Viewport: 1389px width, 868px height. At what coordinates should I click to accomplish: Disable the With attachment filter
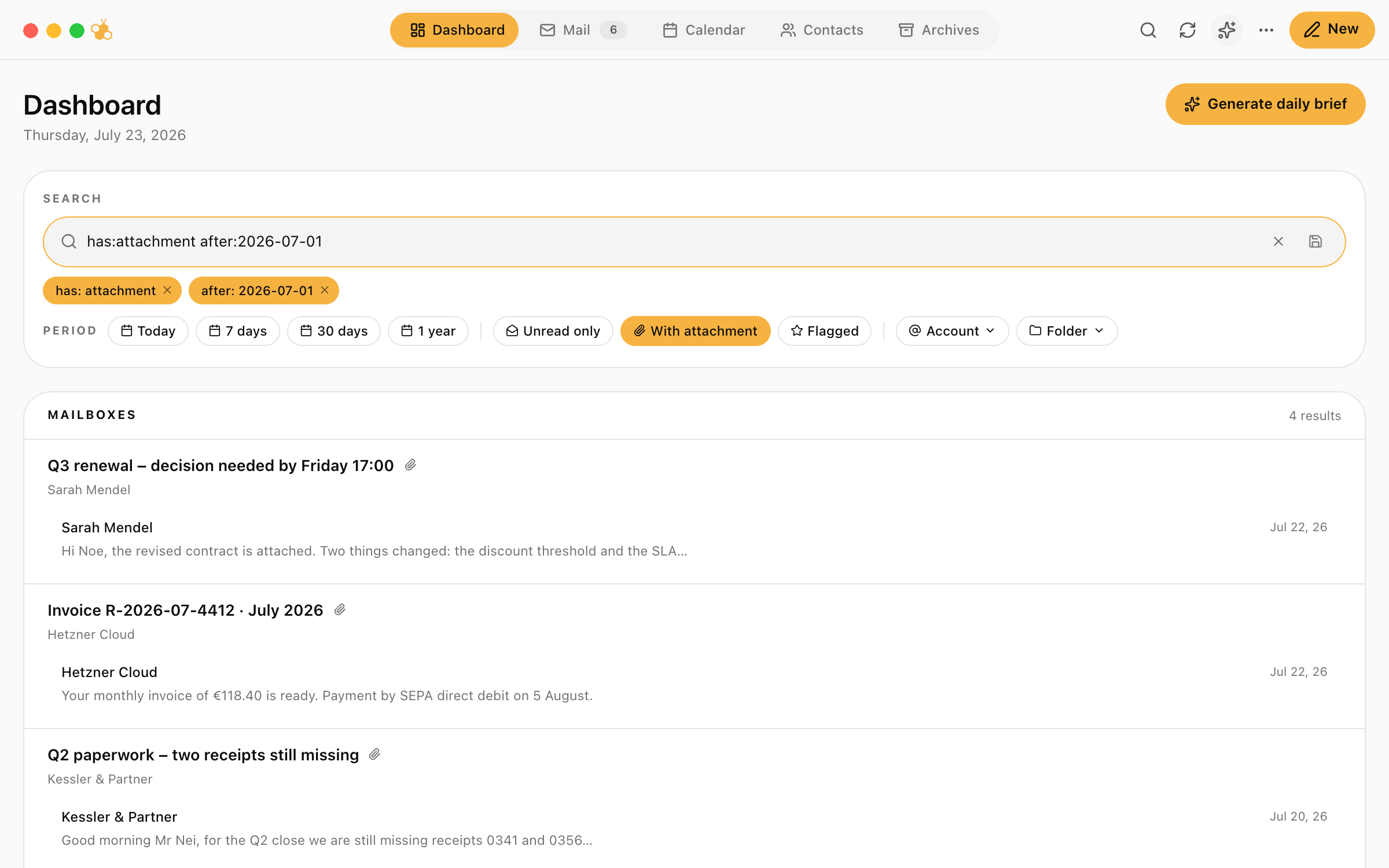pyautogui.click(x=696, y=331)
